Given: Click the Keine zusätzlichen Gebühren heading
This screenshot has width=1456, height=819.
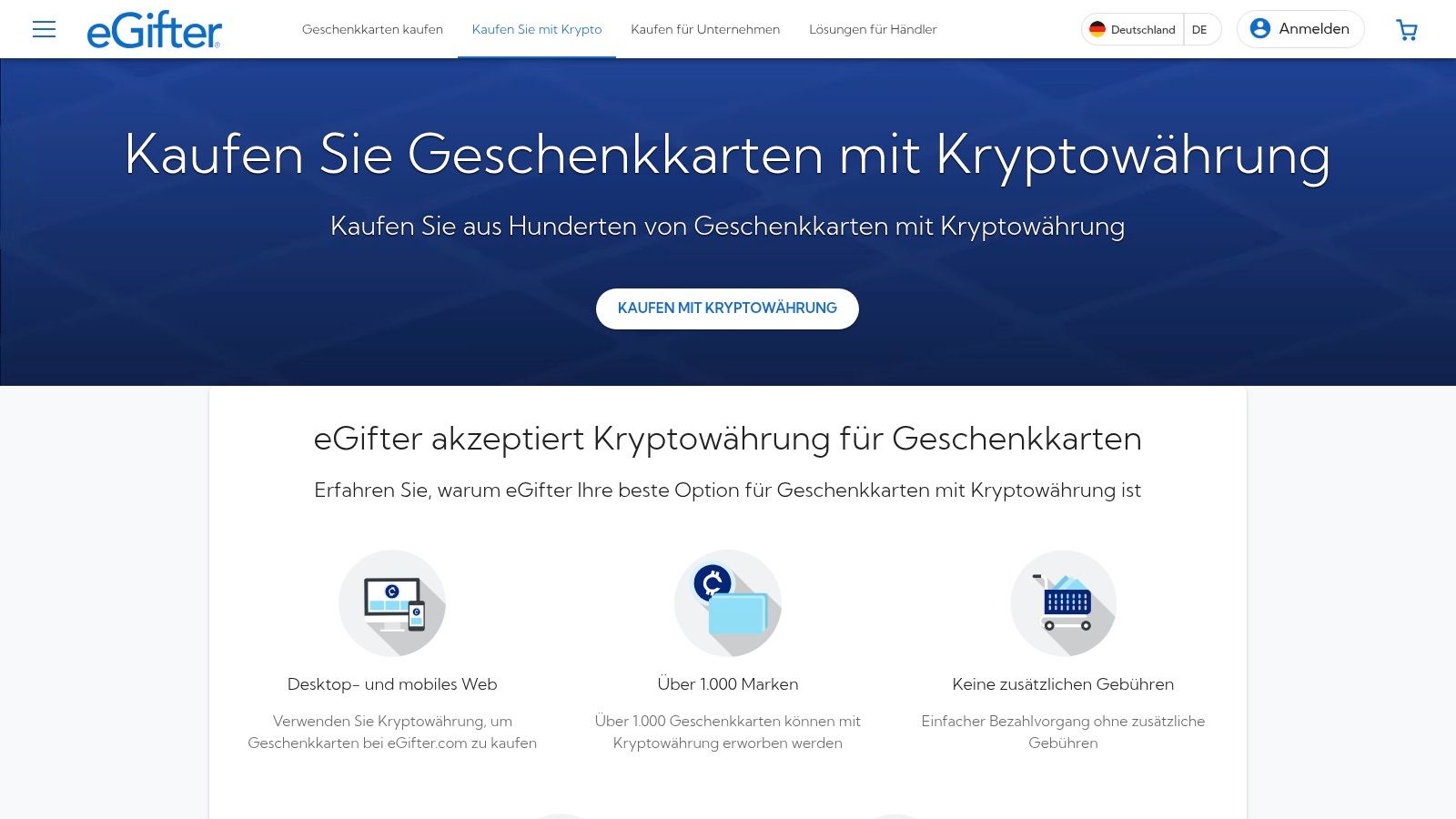Looking at the screenshot, I should point(1063,684).
